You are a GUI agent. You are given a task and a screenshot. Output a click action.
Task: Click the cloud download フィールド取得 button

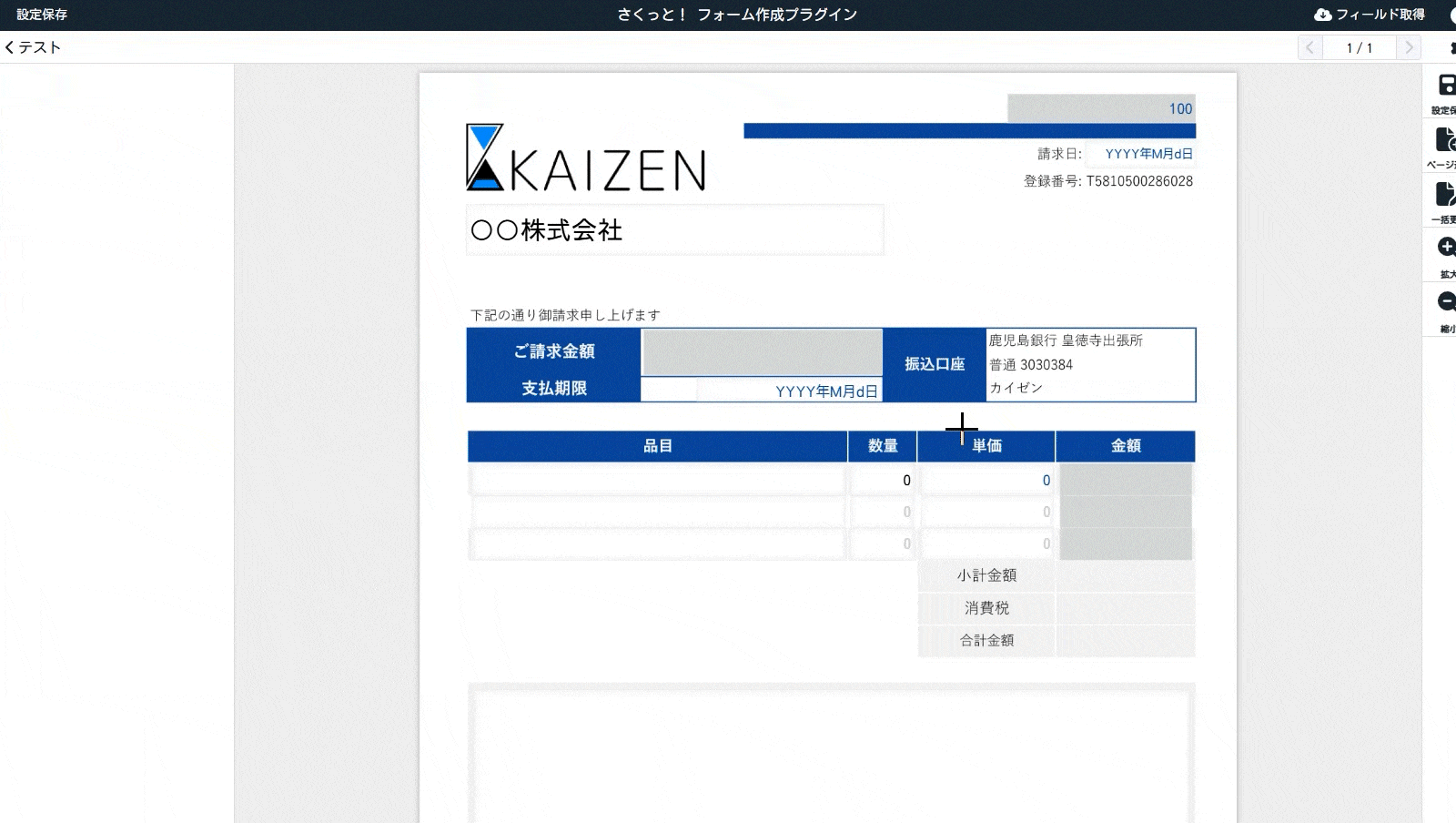pos(1370,15)
